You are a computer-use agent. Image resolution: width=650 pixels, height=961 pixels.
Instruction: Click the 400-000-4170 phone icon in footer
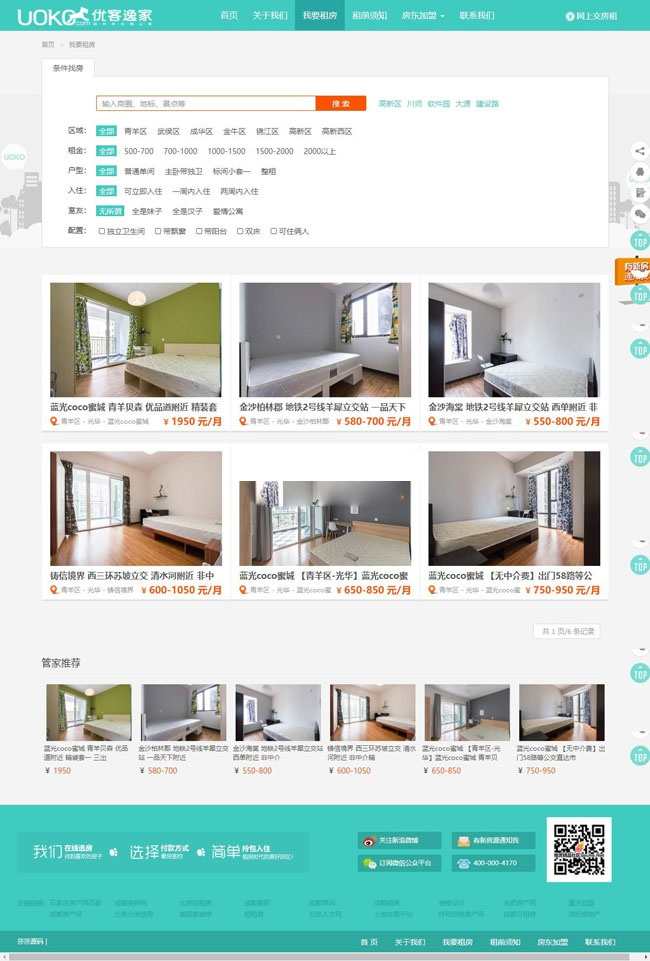point(463,863)
